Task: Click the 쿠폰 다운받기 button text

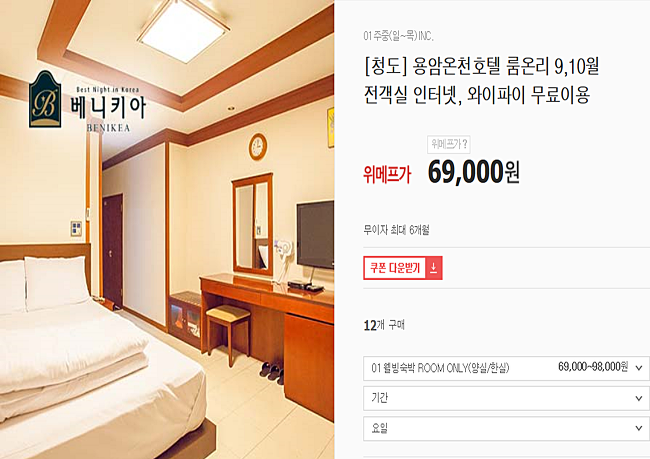Action: pos(395,268)
